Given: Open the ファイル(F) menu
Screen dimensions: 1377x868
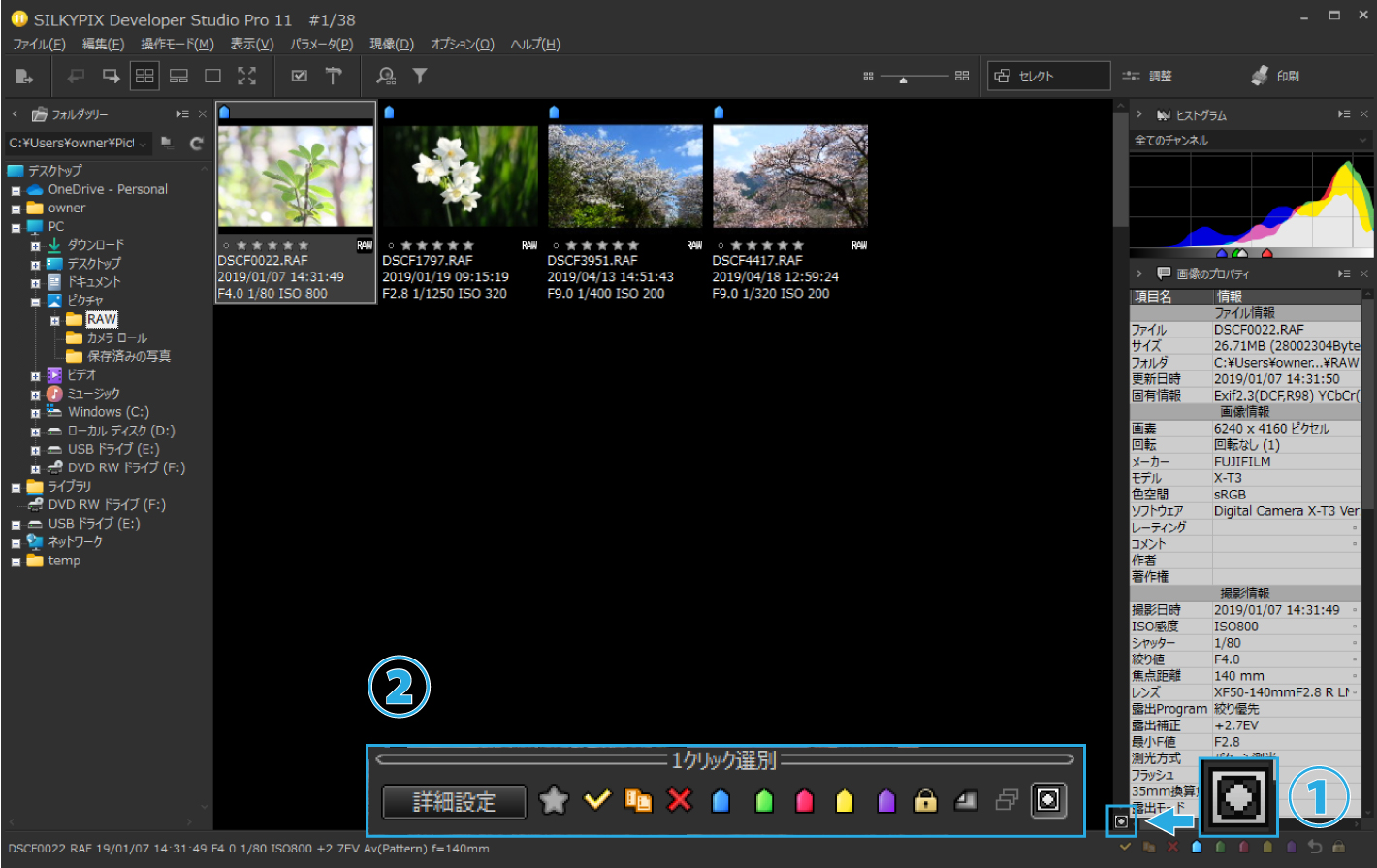Looking at the screenshot, I should pos(39,44).
